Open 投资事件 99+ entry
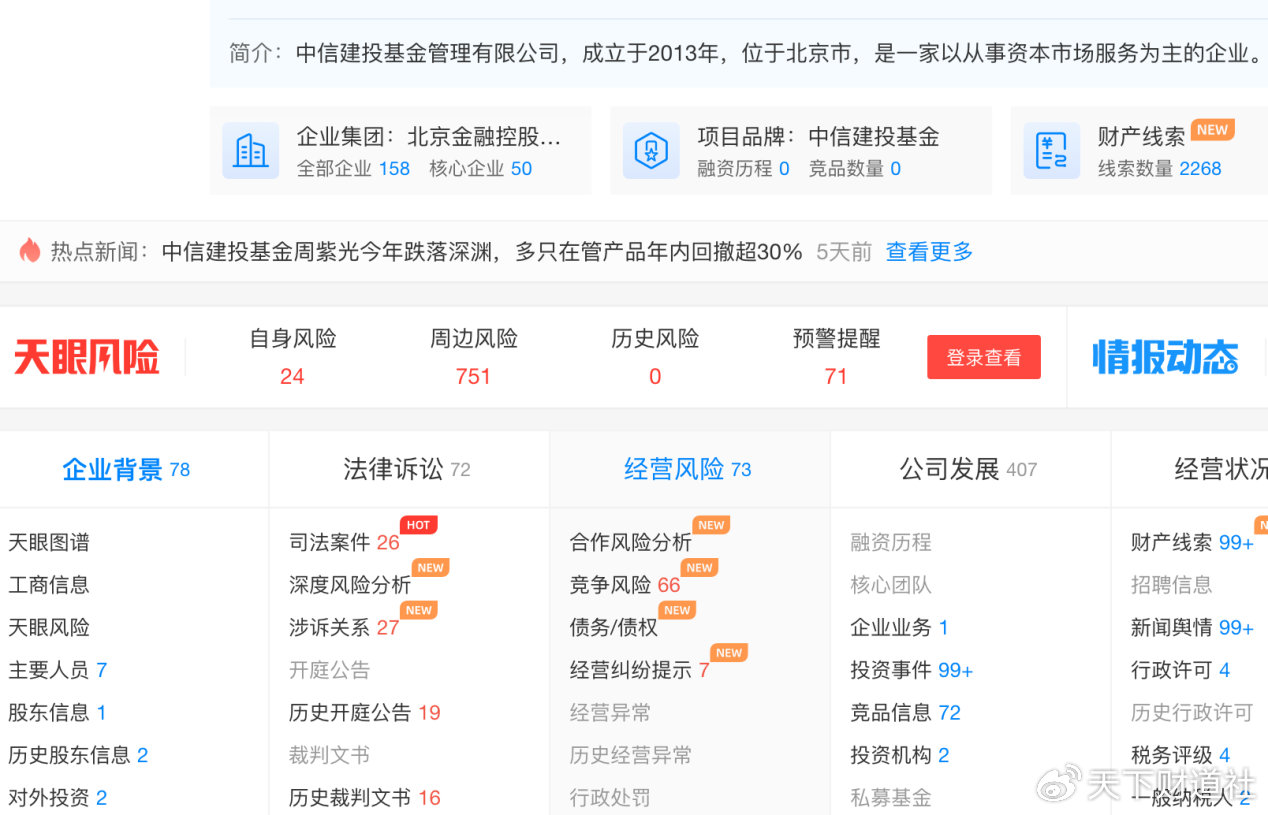This screenshot has height=815, width=1268. 912,670
